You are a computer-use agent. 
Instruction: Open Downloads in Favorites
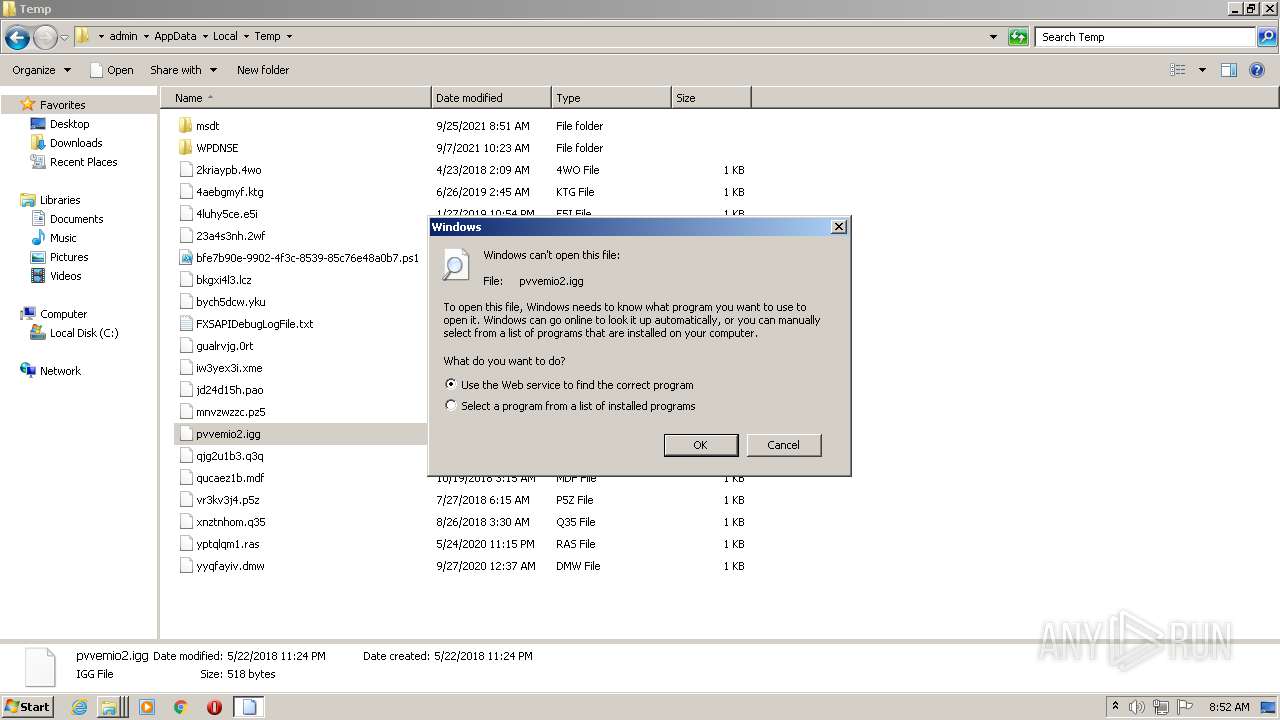(x=76, y=143)
